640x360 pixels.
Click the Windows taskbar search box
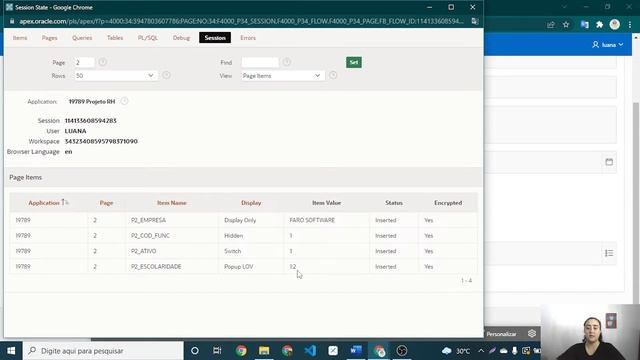(x=103, y=351)
